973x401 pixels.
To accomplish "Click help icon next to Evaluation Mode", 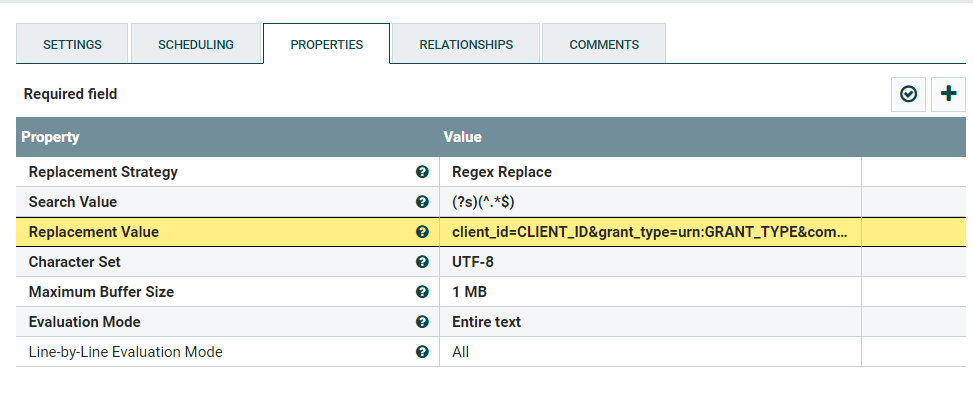I will coord(422,322).
